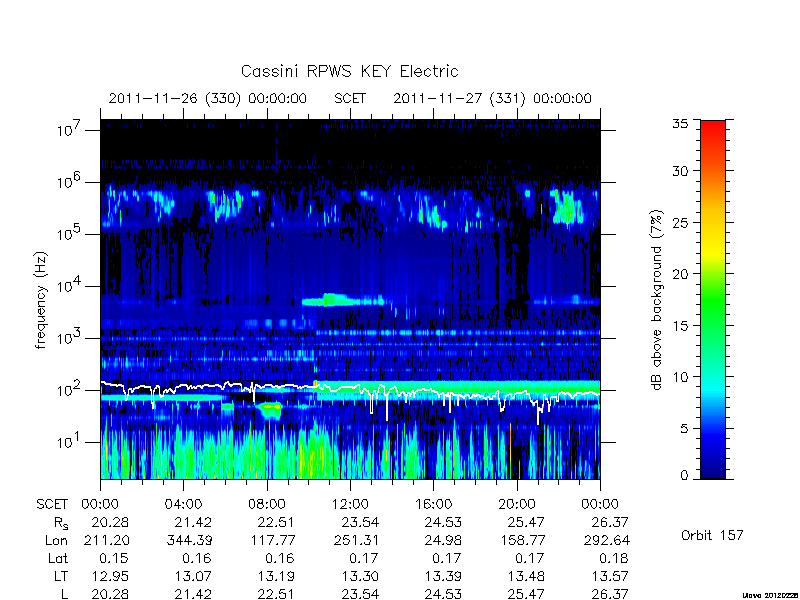Viewport: 800px width, 600px height.
Task: Click the LT value '13.19'
Action: coord(276,576)
